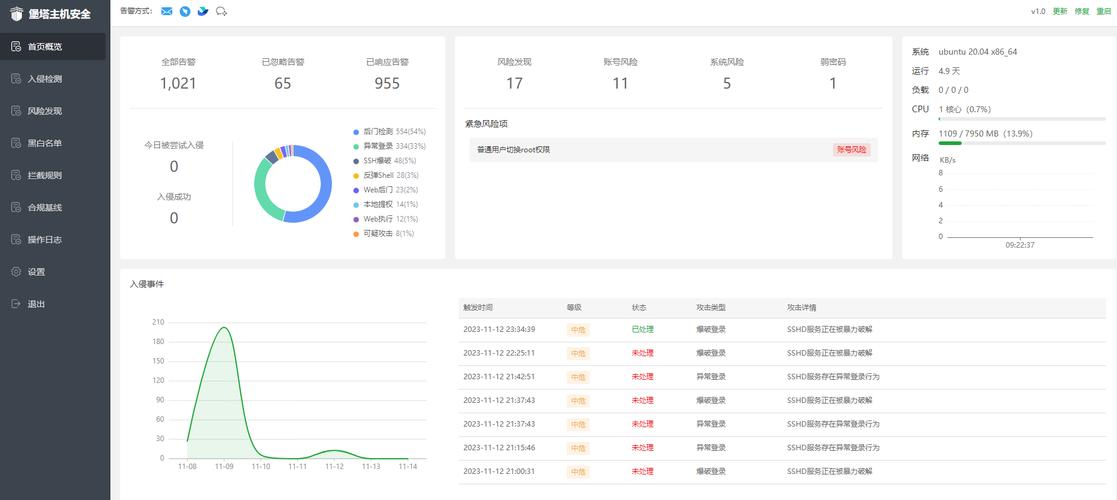Toggle the 本地提权 legend entry
The width and height of the screenshot is (1117, 500).
386,204
